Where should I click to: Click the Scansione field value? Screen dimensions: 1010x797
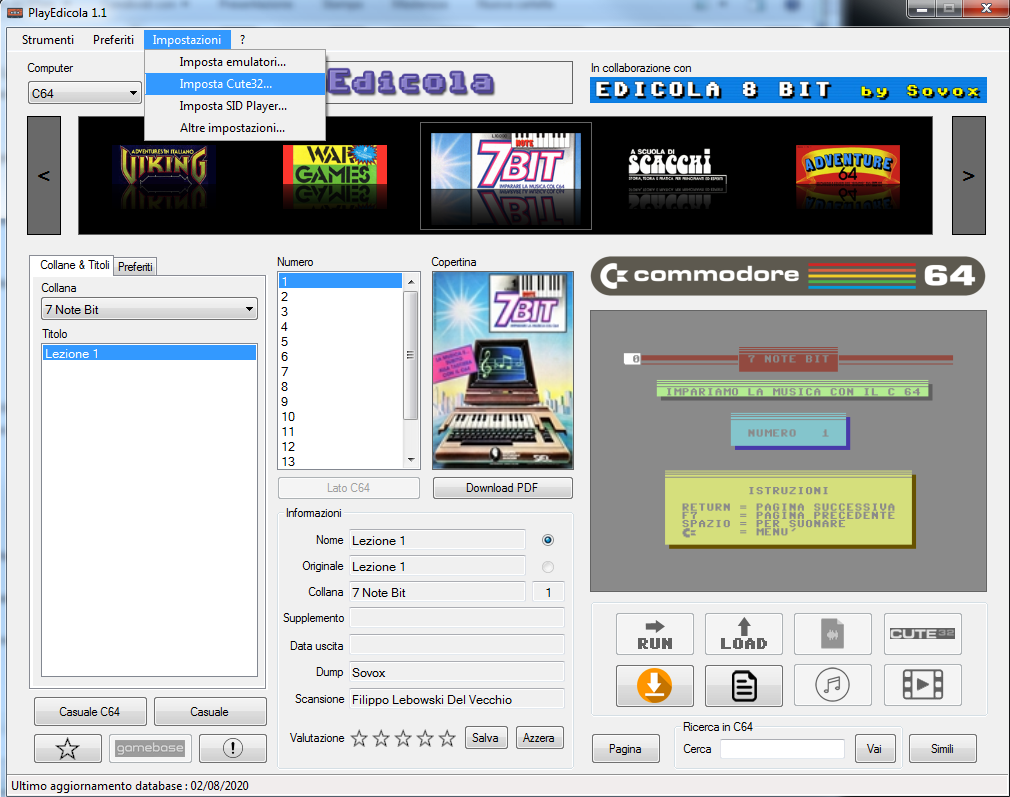457,700
